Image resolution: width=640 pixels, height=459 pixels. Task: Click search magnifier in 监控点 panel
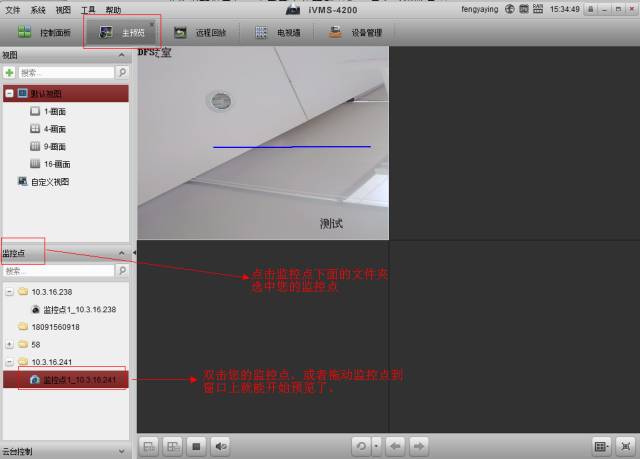click(x=122, y=271)
